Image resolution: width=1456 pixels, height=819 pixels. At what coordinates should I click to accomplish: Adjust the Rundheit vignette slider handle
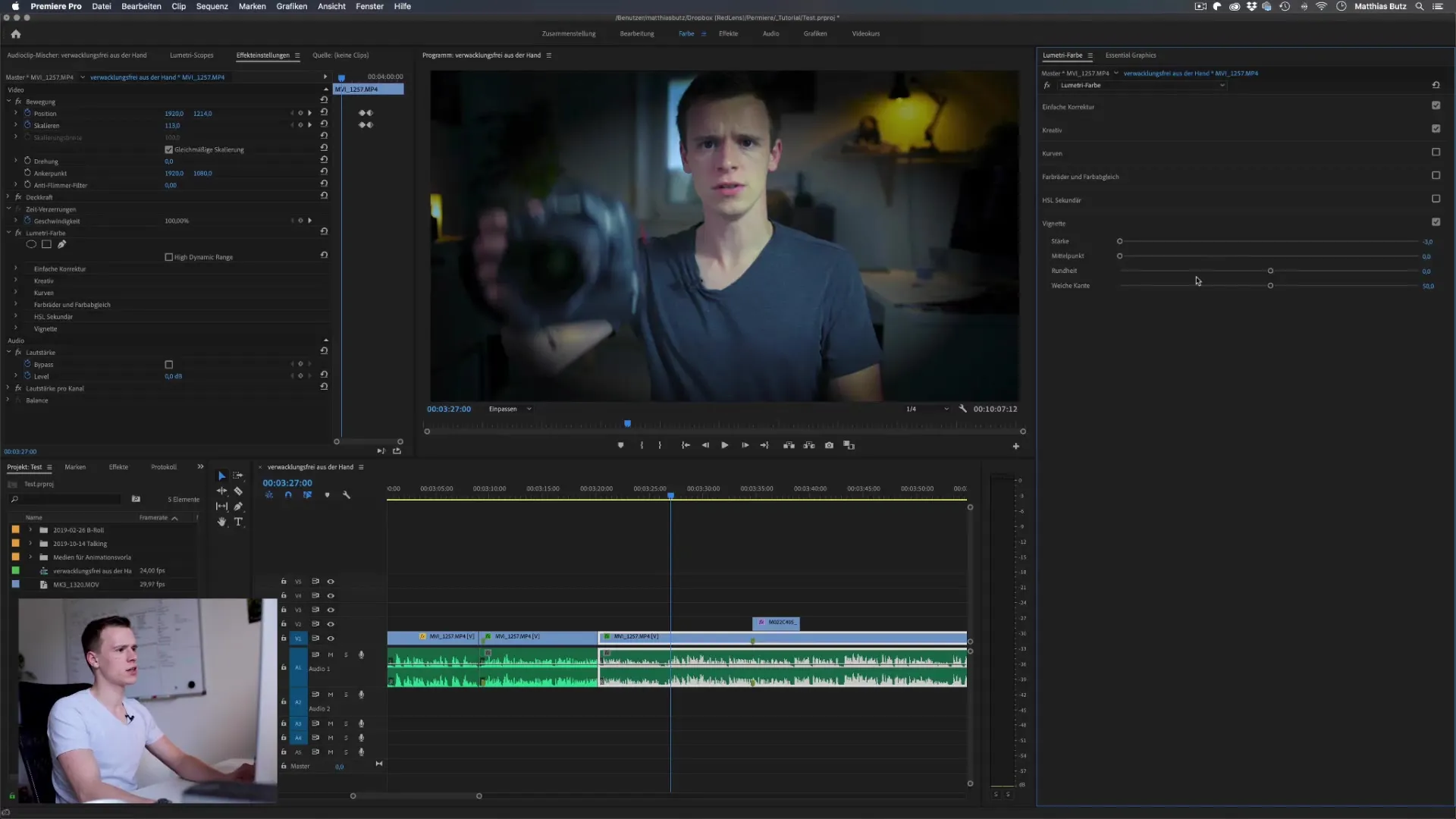tap(1270, 271)
